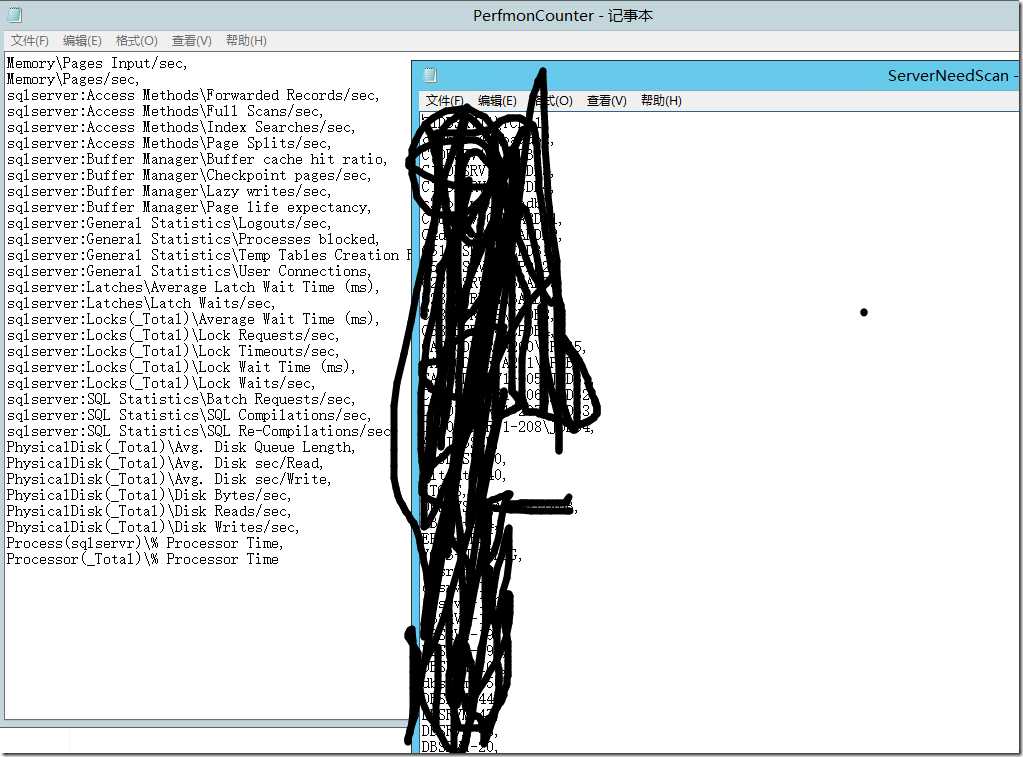The width and height of the screenshot is (1023, 757).
Task: Click 'Buffer Manager\Checkpoint pages/sec,' line
Action: tap(189, 176)
